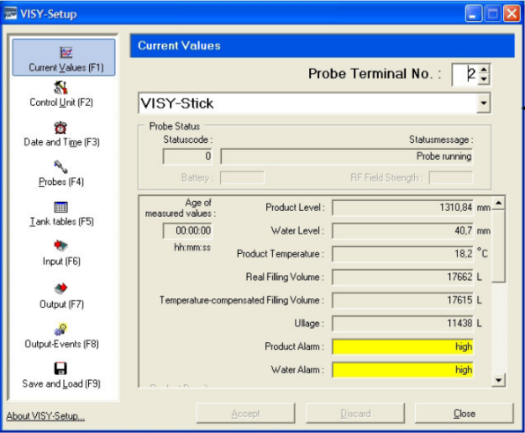
Task: Click Water Level value 40,7
Action: (402, 231)
